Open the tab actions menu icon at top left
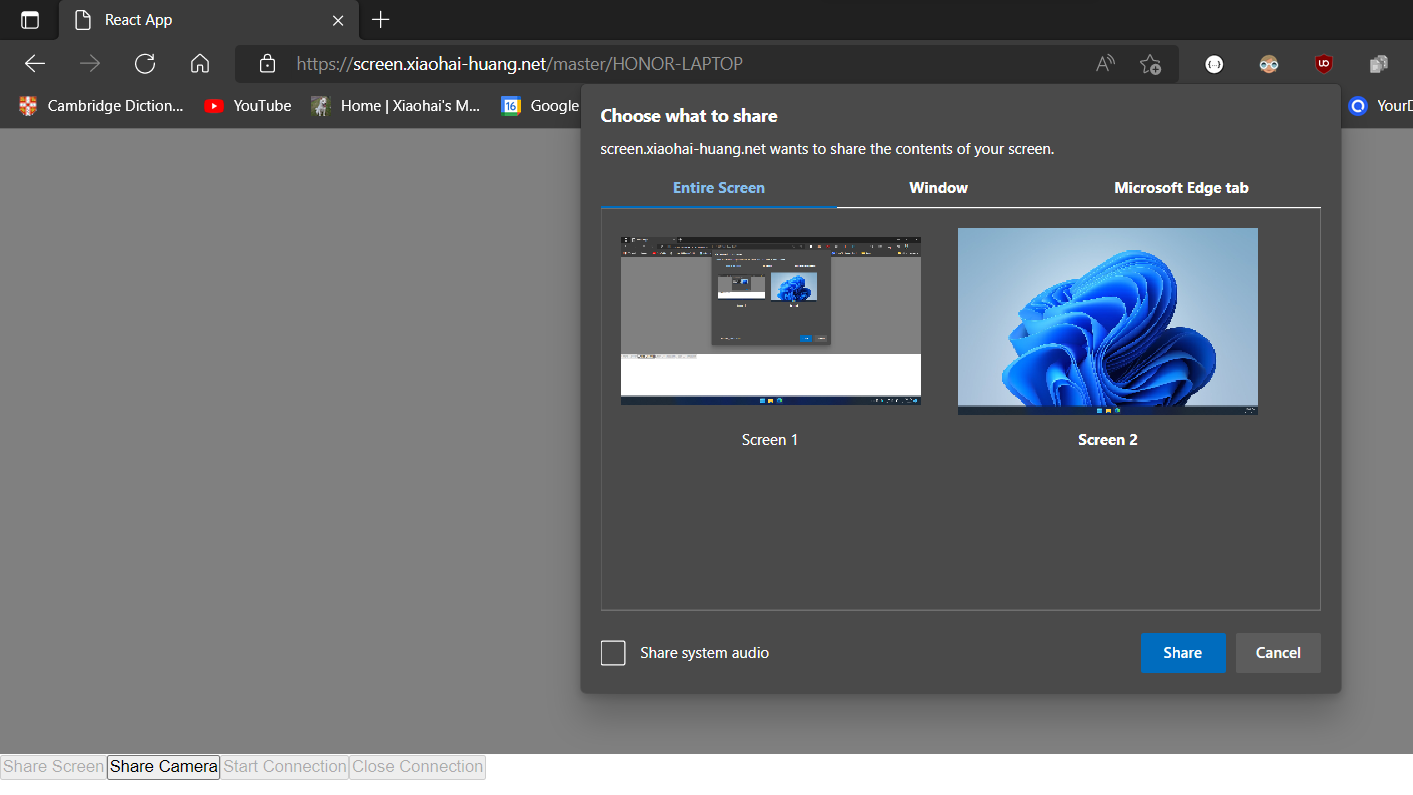The width and height of the screenshot is (1413, 795). 29,20
